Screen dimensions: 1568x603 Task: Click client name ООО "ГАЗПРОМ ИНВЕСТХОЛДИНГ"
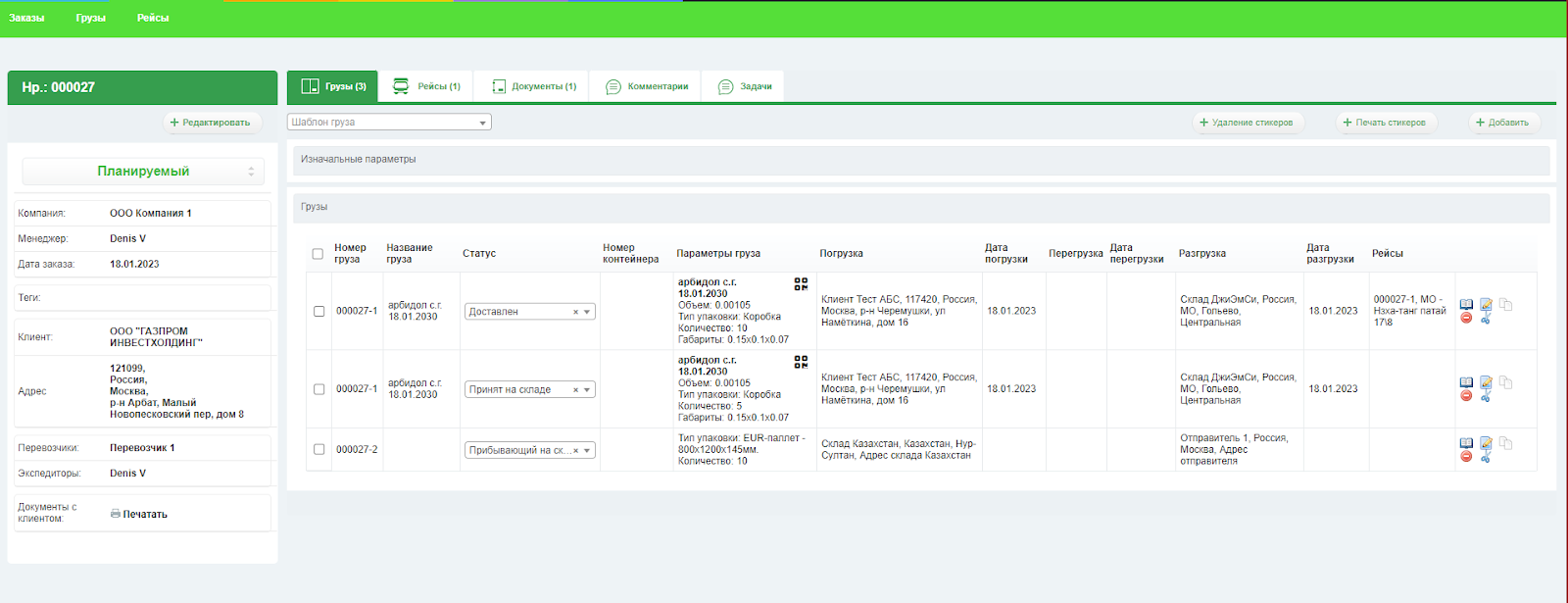pos(156,337)
